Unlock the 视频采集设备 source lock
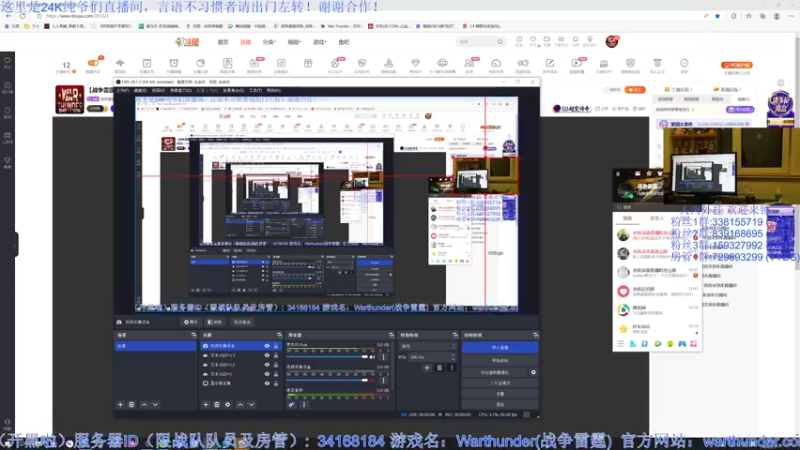 tap(276, 346)
